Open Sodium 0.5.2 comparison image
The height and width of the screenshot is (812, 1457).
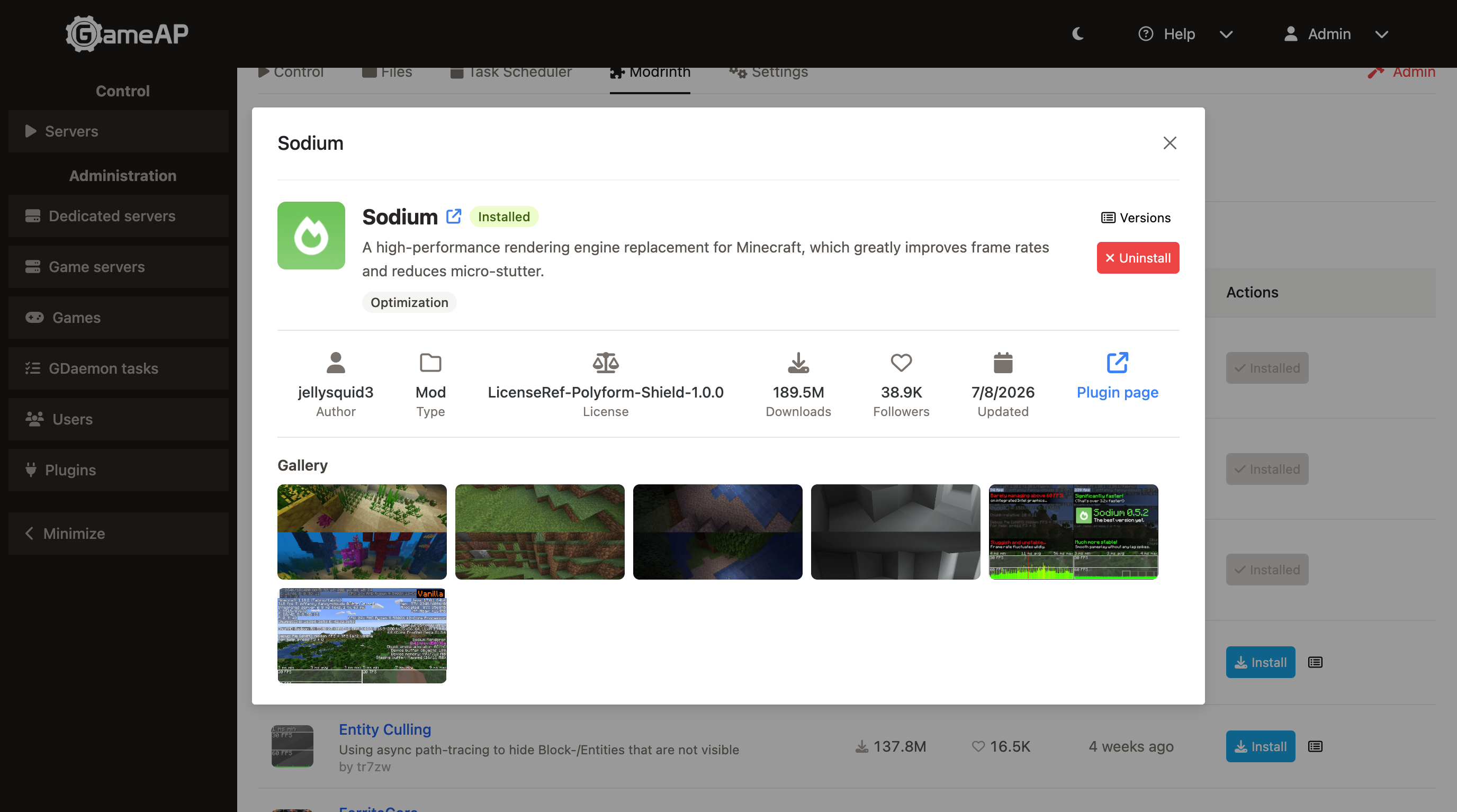[x=1074, y=532]
